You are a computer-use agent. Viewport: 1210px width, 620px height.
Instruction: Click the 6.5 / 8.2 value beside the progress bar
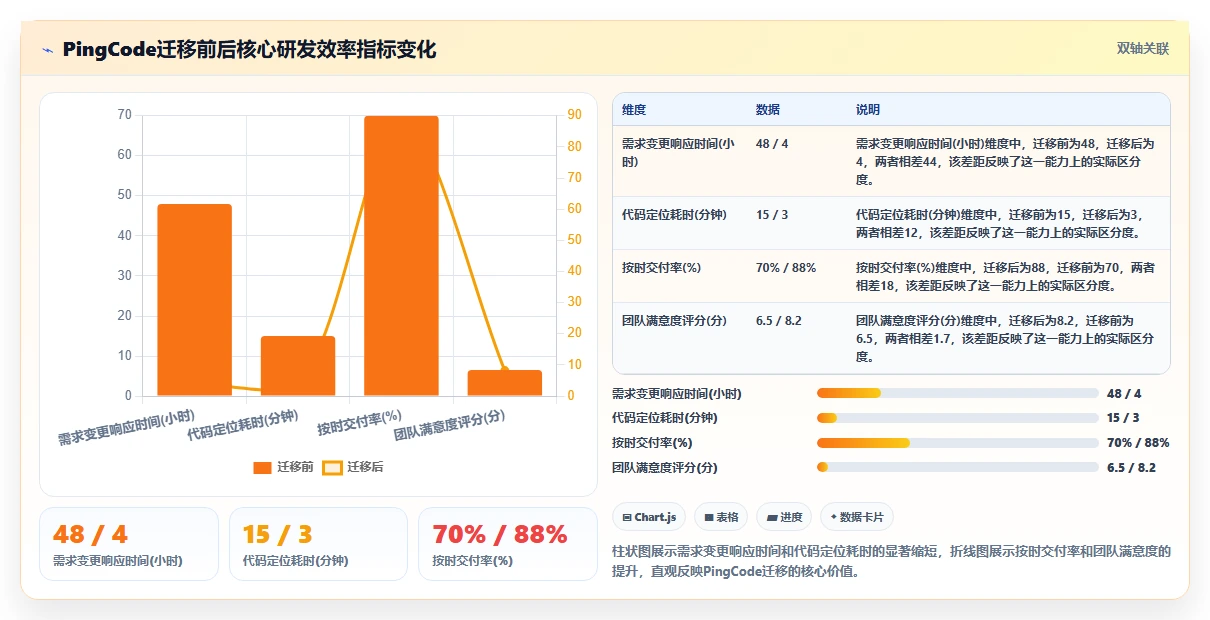1131,468
